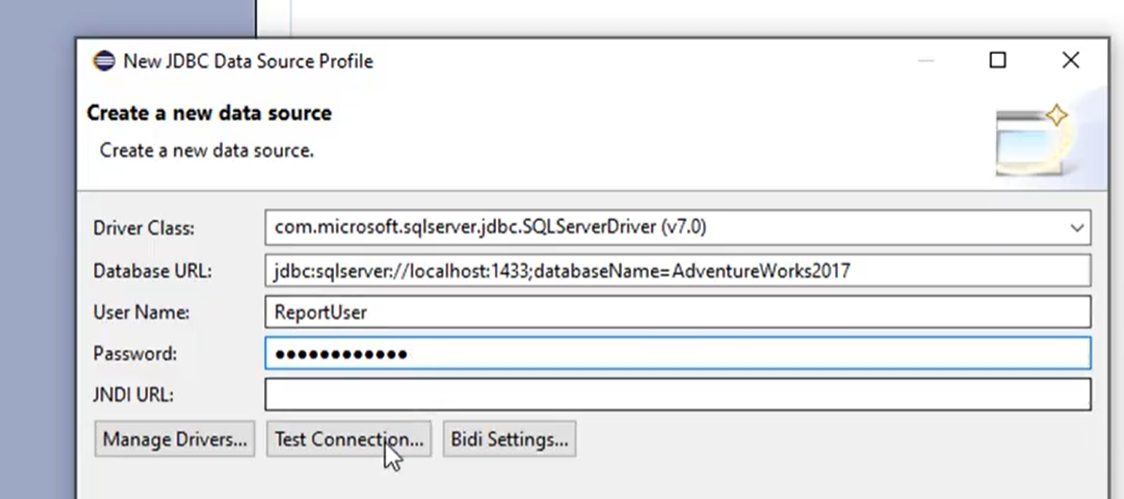This screenshot has height=499, width=1124.
Task: Click the "Driver Class:" label
Action: 143,229
